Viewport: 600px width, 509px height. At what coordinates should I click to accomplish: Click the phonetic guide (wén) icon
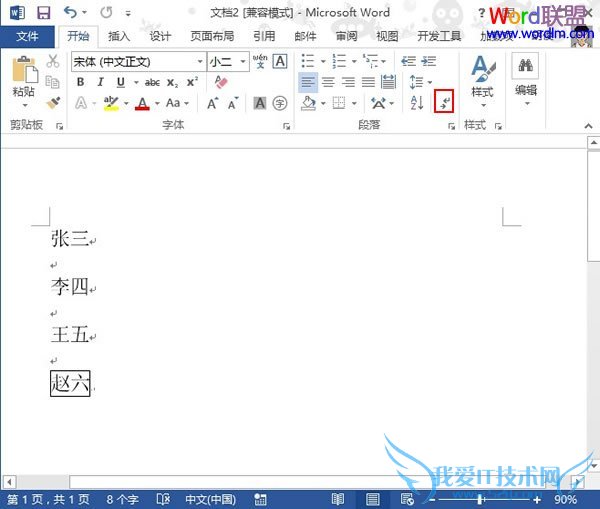[x=260, y=61]
